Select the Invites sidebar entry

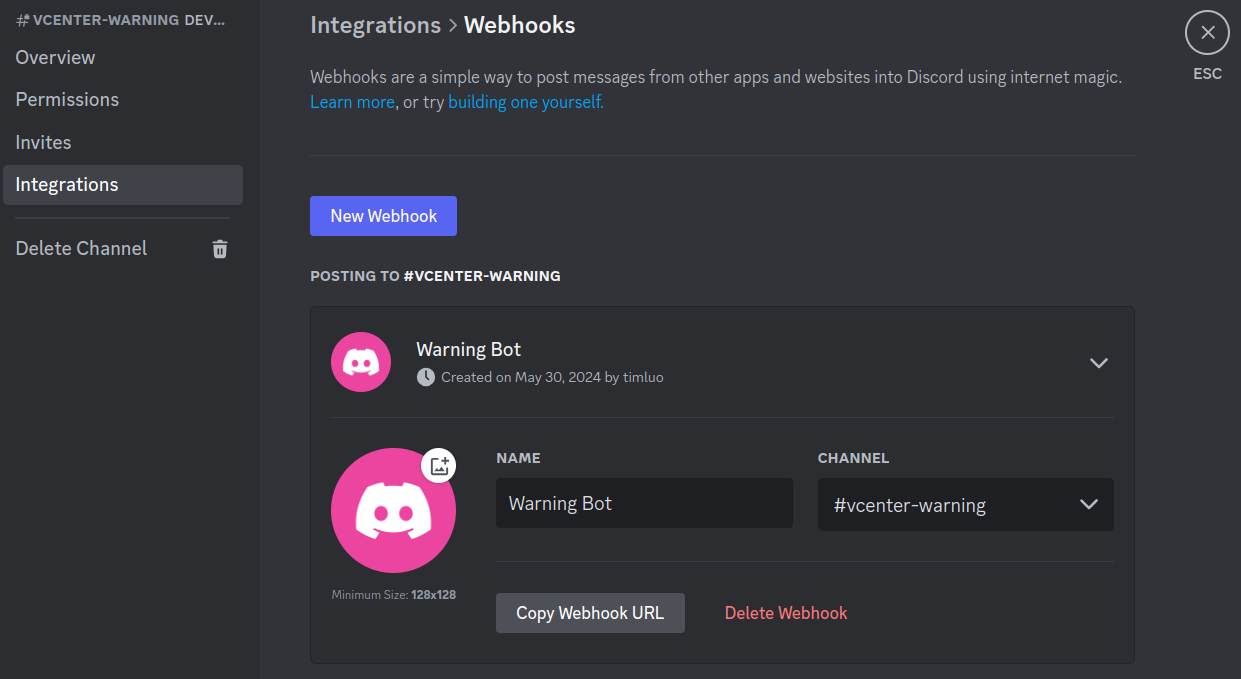43,142
